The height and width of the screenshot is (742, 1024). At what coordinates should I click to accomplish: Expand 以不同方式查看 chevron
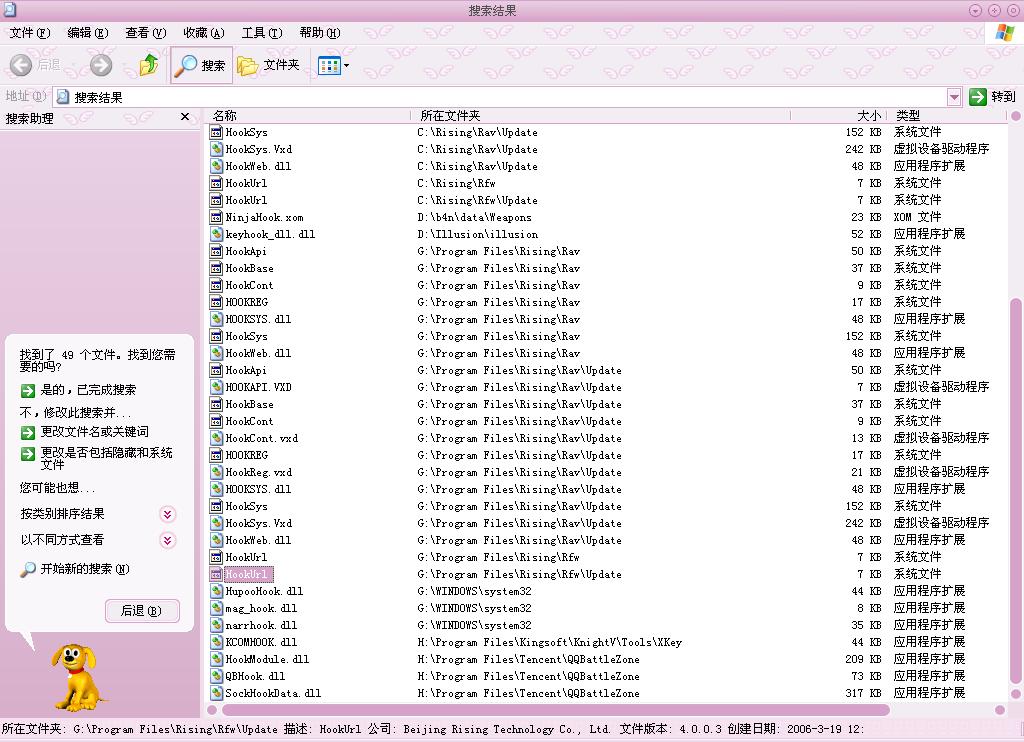[168, 540]
